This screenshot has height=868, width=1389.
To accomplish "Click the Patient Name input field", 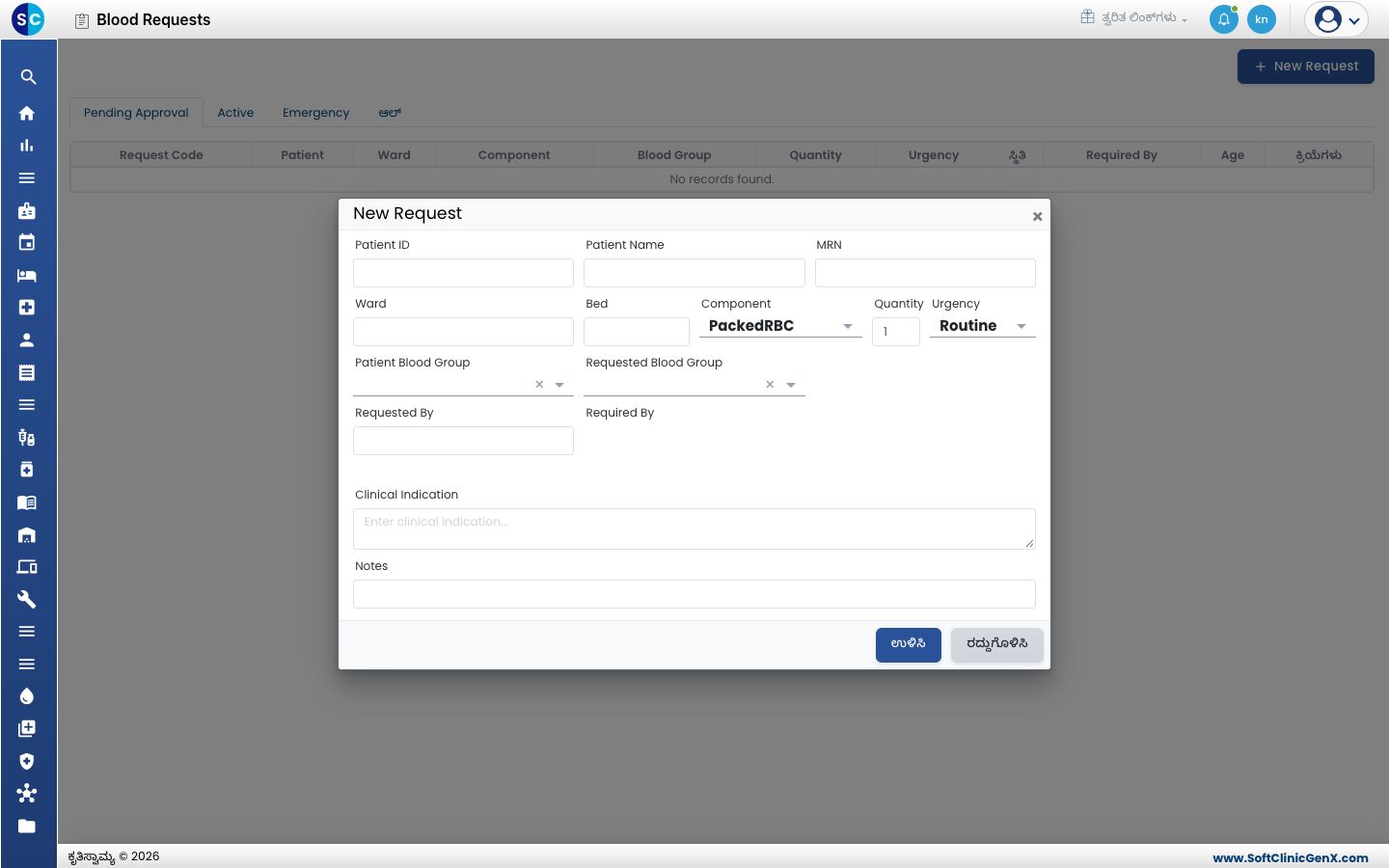I will pyautogui.click(x=694, y=273).
